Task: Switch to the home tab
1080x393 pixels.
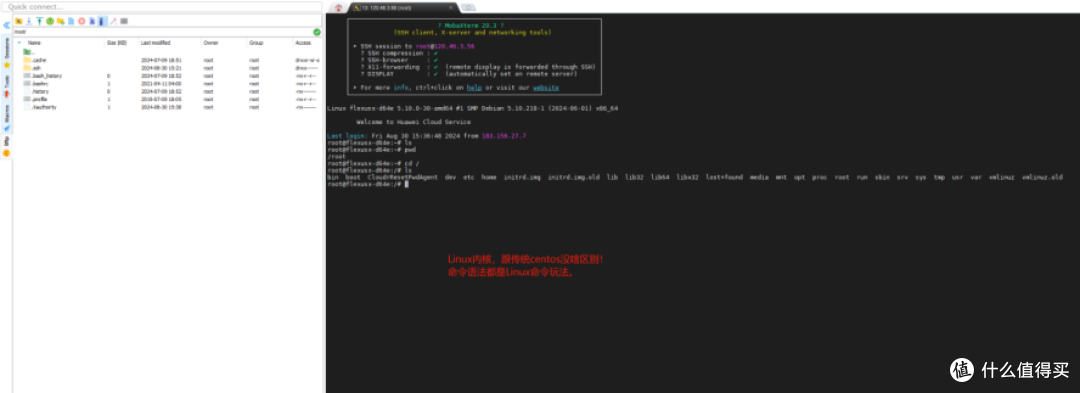Action: (x=338, y=8)
